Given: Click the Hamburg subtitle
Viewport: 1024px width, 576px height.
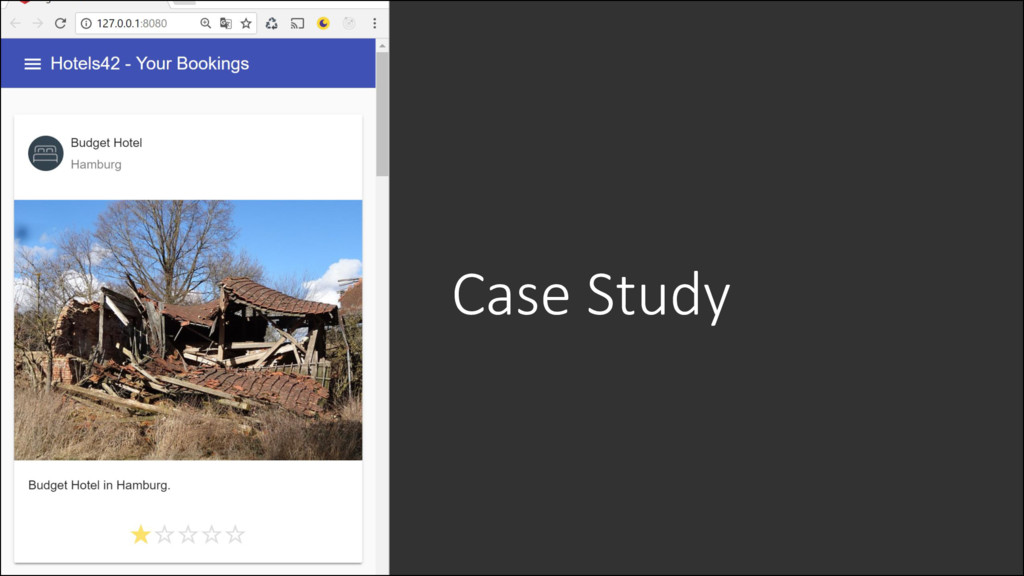Looking at the screenshot, I should pyautogui.click(x=96, y=165).
